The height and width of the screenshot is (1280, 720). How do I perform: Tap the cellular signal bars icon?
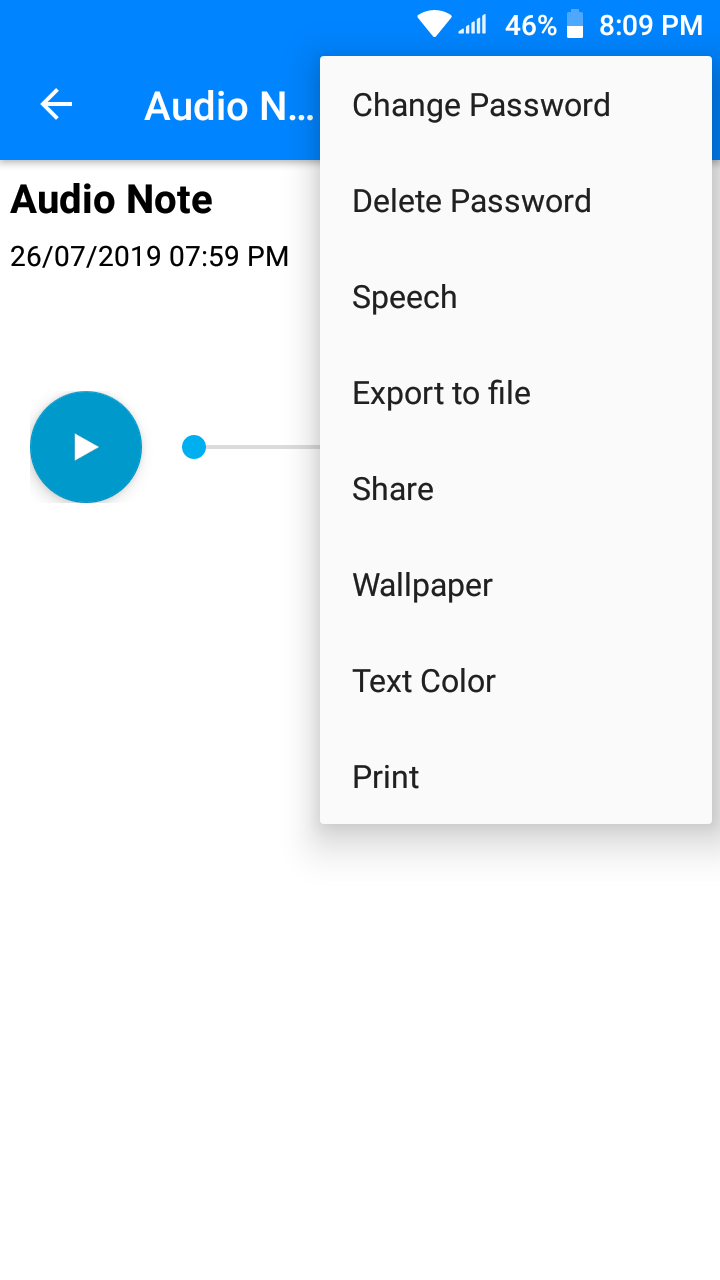pos(473,25)
